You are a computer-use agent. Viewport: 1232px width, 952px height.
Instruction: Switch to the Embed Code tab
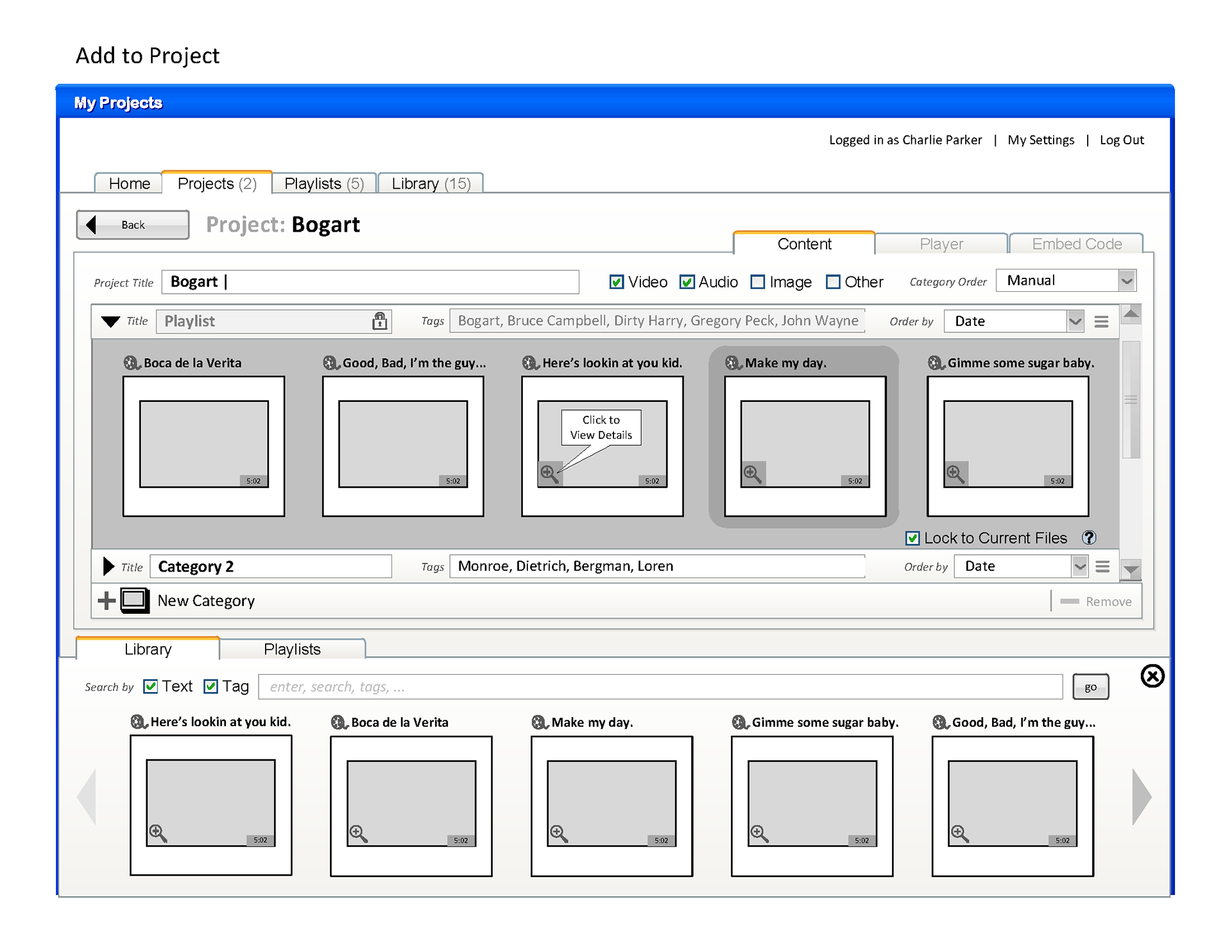[1076, 244]
